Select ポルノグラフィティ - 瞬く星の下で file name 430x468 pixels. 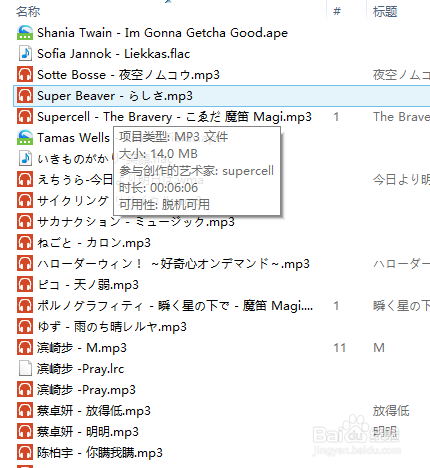(x=175, y=306)
